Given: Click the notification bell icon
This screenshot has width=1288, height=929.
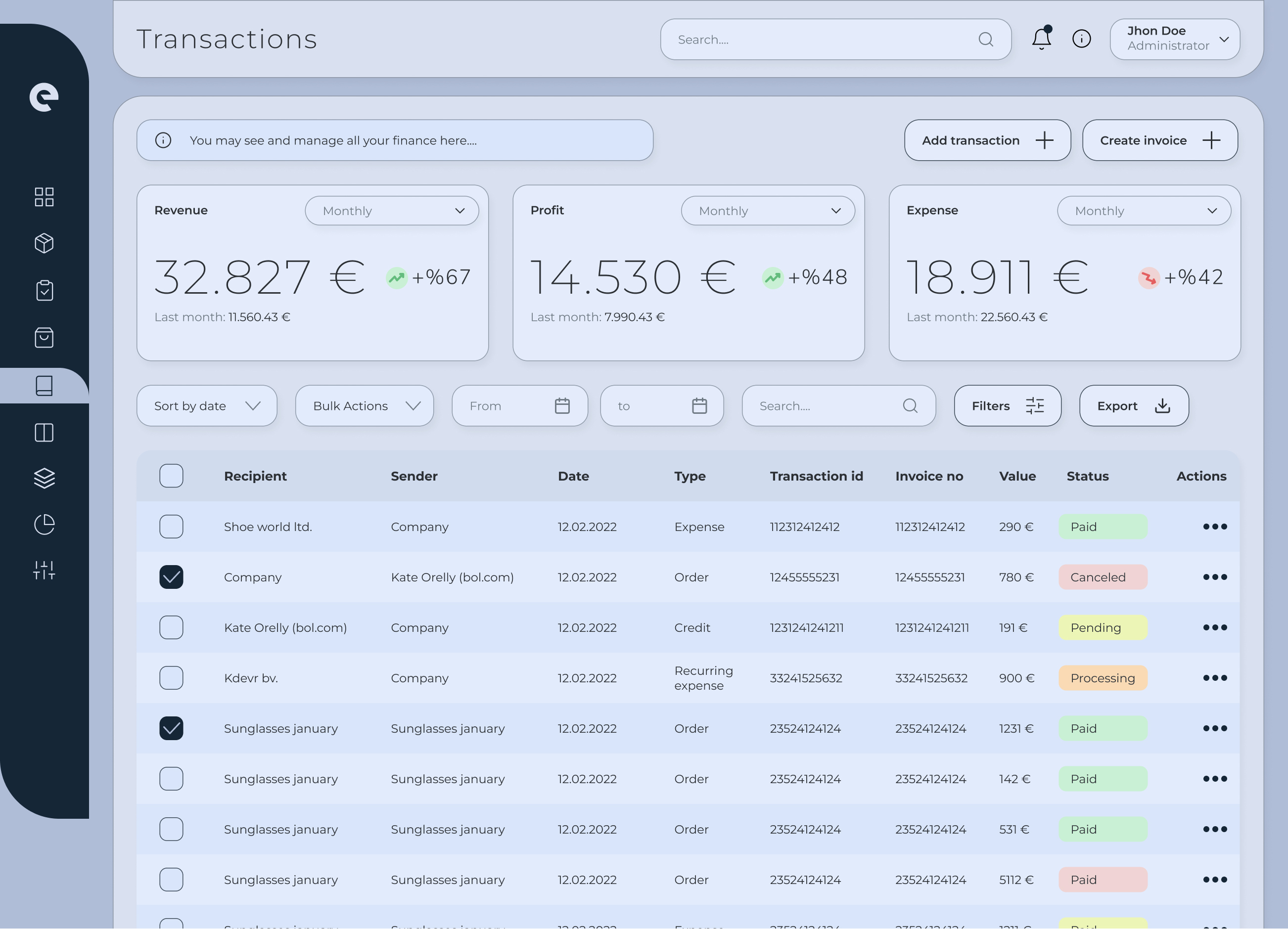Looking at the screenshot, I should [1041, 39].
